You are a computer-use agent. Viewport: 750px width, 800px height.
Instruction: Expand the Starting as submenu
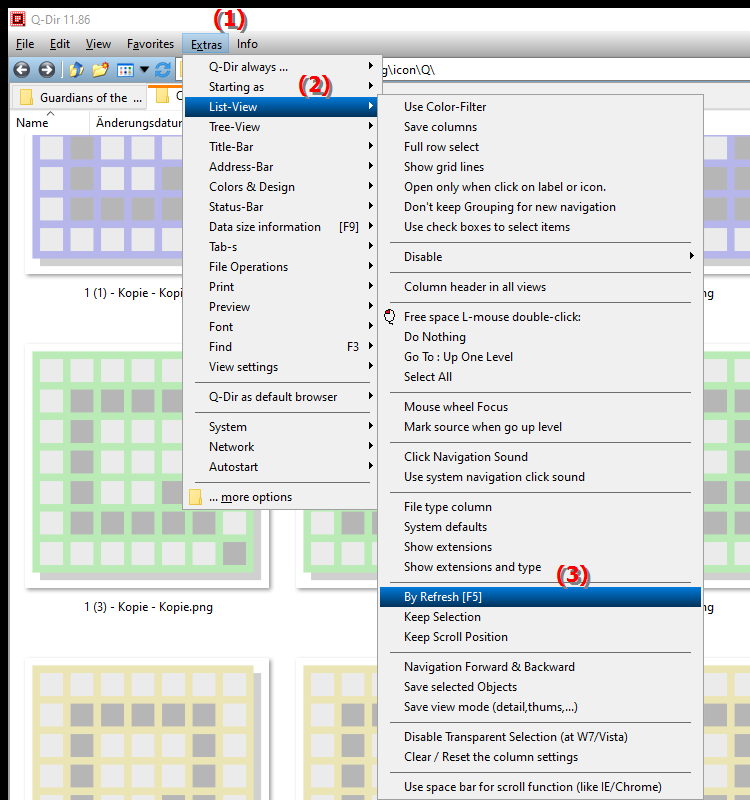tap(282, 87)
